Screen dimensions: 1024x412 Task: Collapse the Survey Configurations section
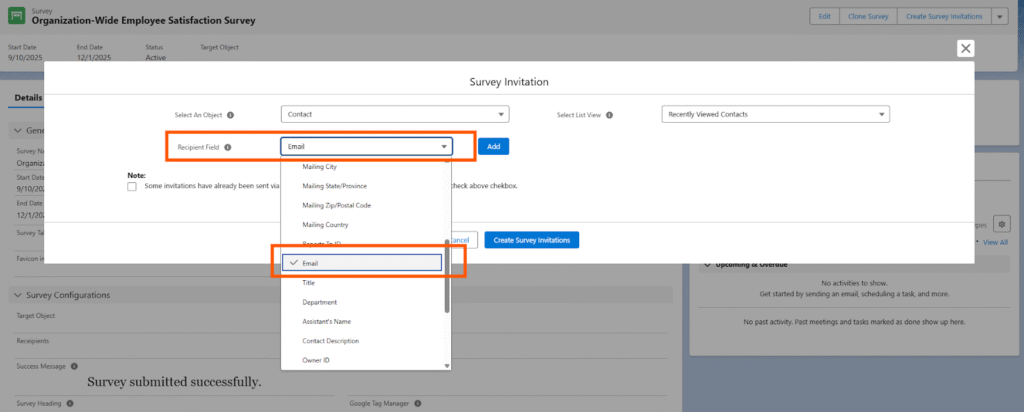(17, 295)
